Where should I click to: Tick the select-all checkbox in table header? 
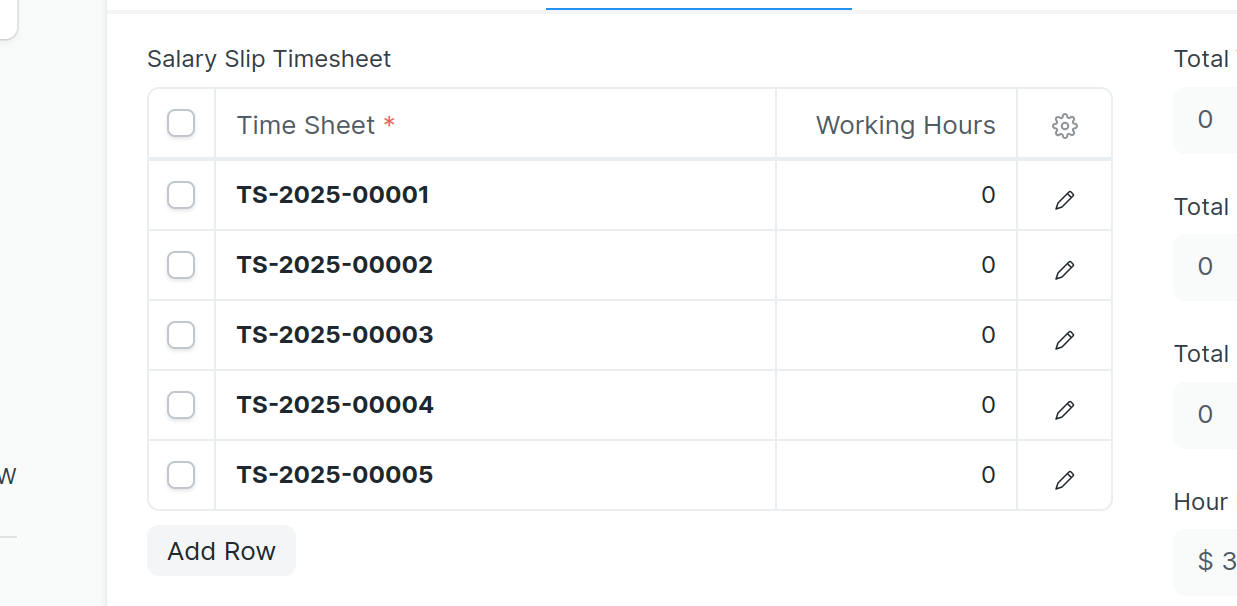point(181,124)
